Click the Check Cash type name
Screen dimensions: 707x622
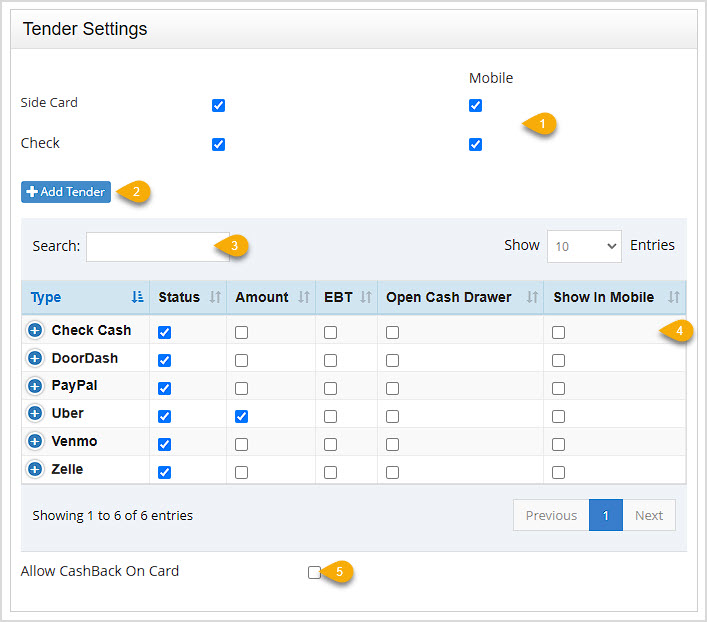pyautogui.click(x=91, y=330)
